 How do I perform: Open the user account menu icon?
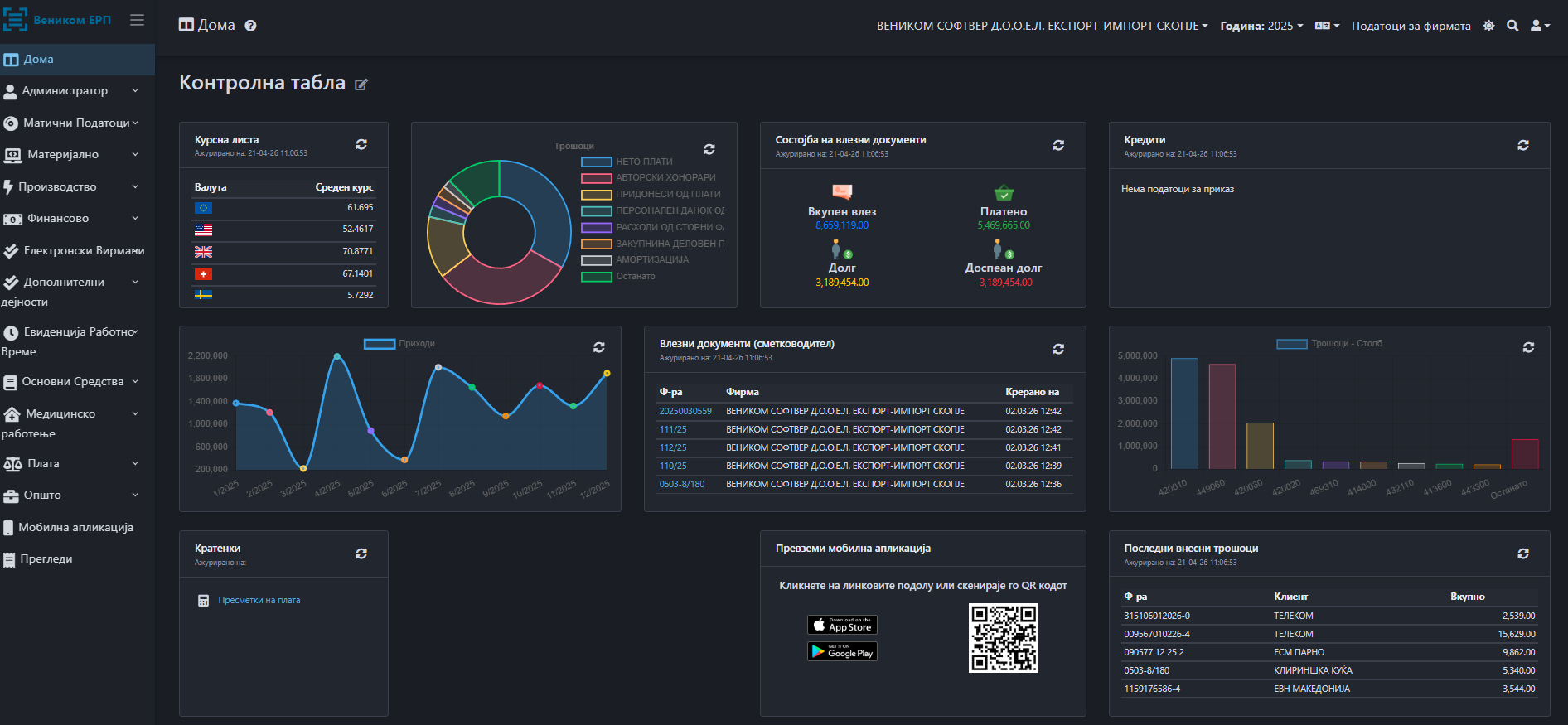click(x=1540, y=26)
